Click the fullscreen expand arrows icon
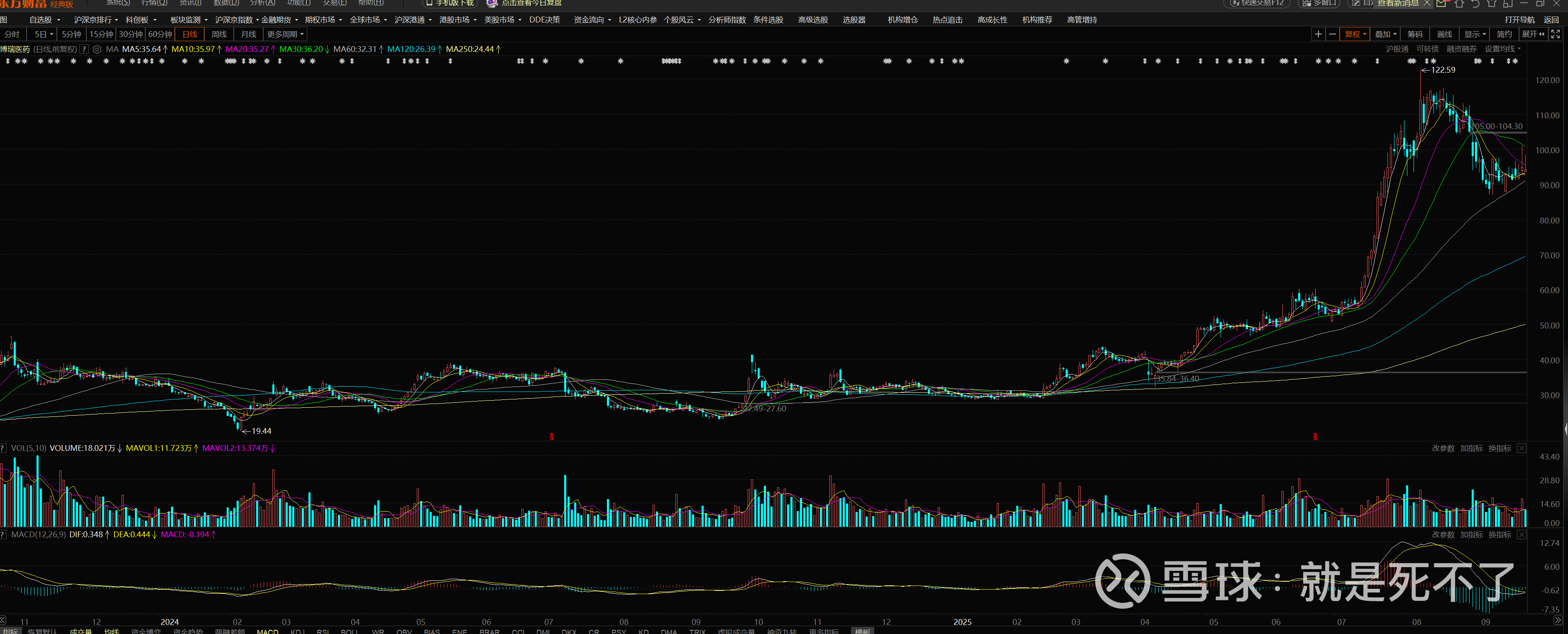 pyautogui.click(x=1555, y=34)
